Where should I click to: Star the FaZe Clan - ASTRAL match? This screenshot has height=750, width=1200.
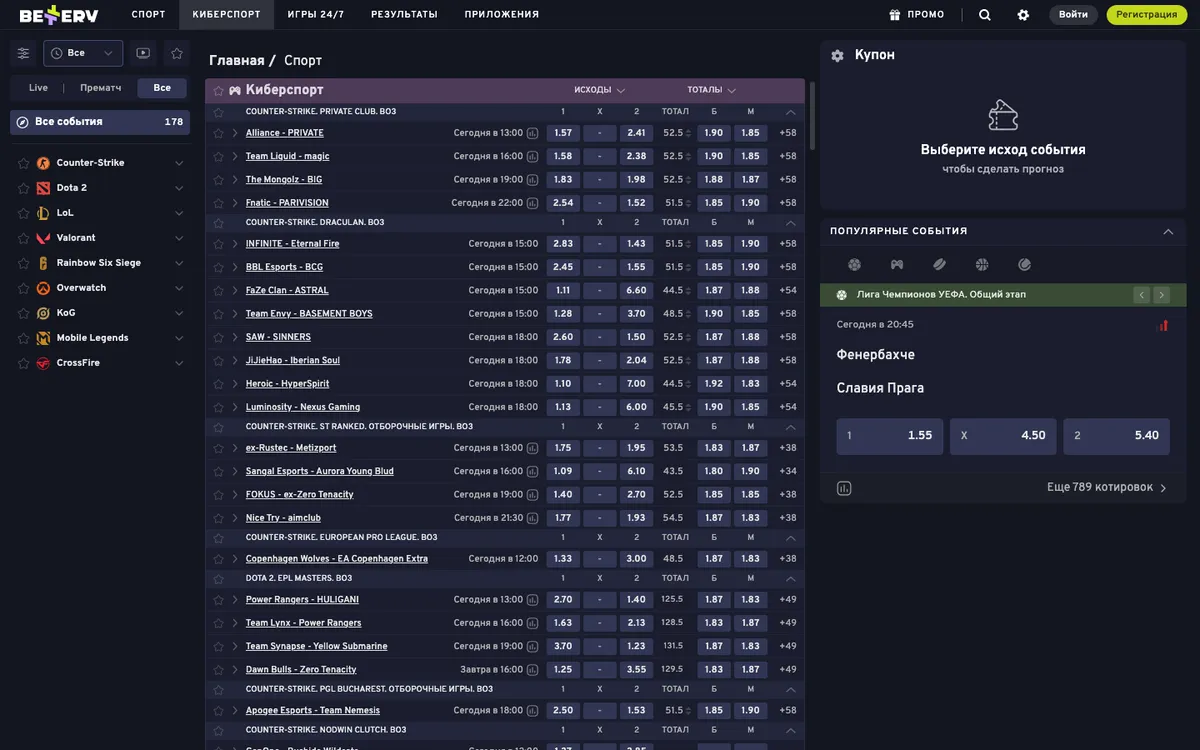tap(218, 291)
